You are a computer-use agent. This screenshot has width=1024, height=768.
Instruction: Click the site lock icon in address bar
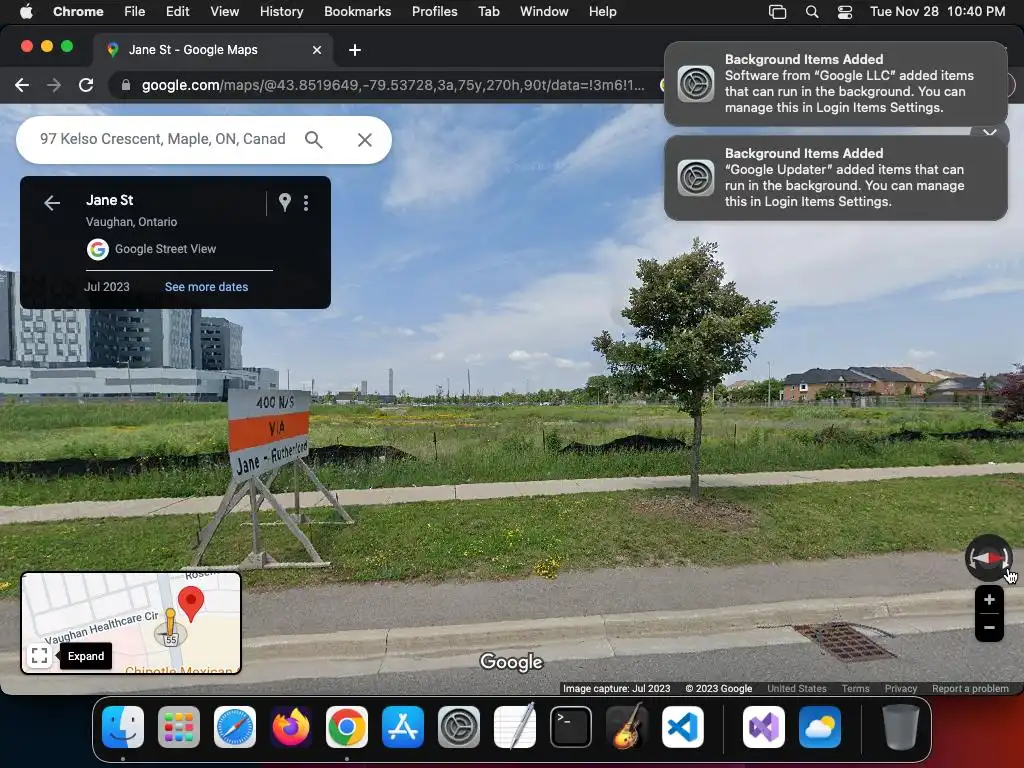(x=126, y=85)
